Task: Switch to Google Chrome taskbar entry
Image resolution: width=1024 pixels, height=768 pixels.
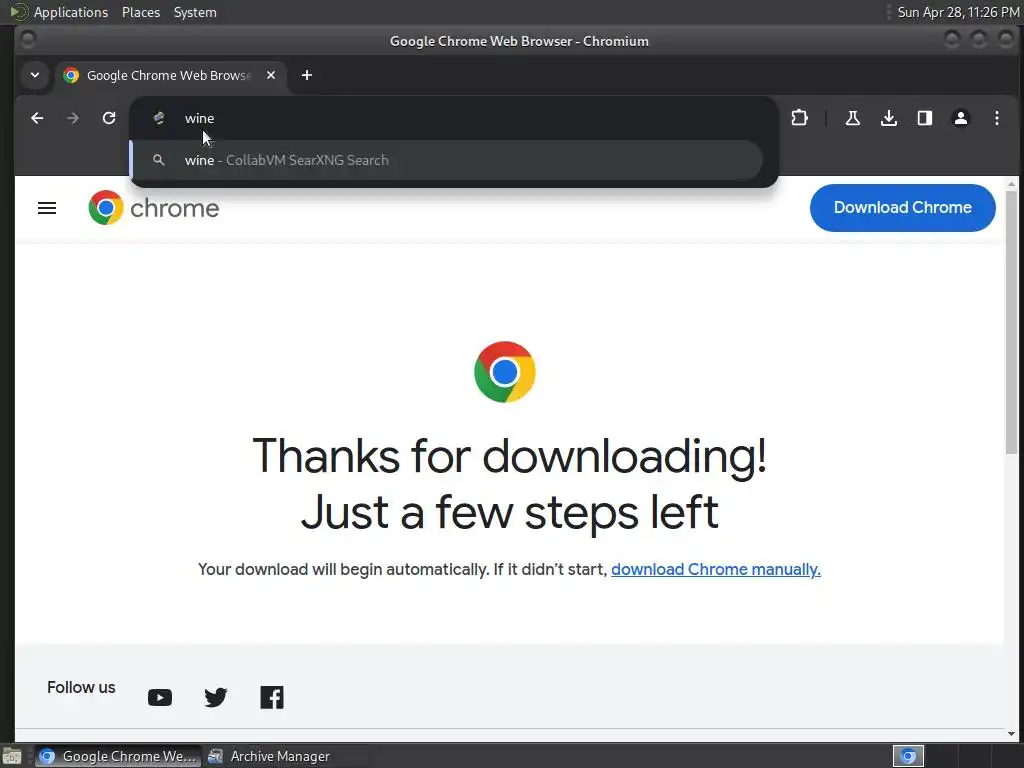Action: coord(118,756)
